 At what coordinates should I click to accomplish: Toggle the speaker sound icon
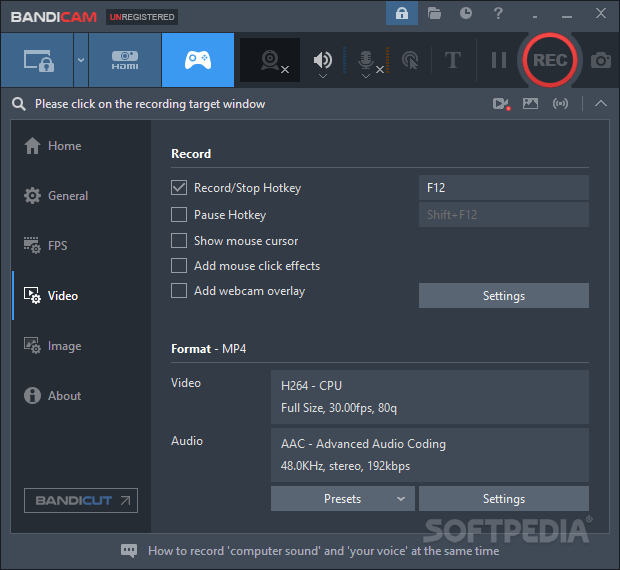coord(323,59)
